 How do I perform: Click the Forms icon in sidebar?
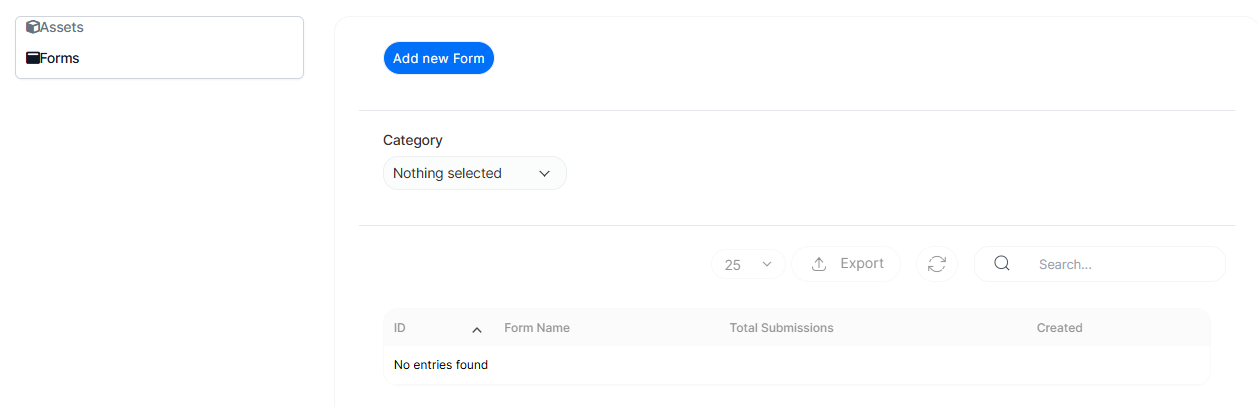click(x=32, y=58)
